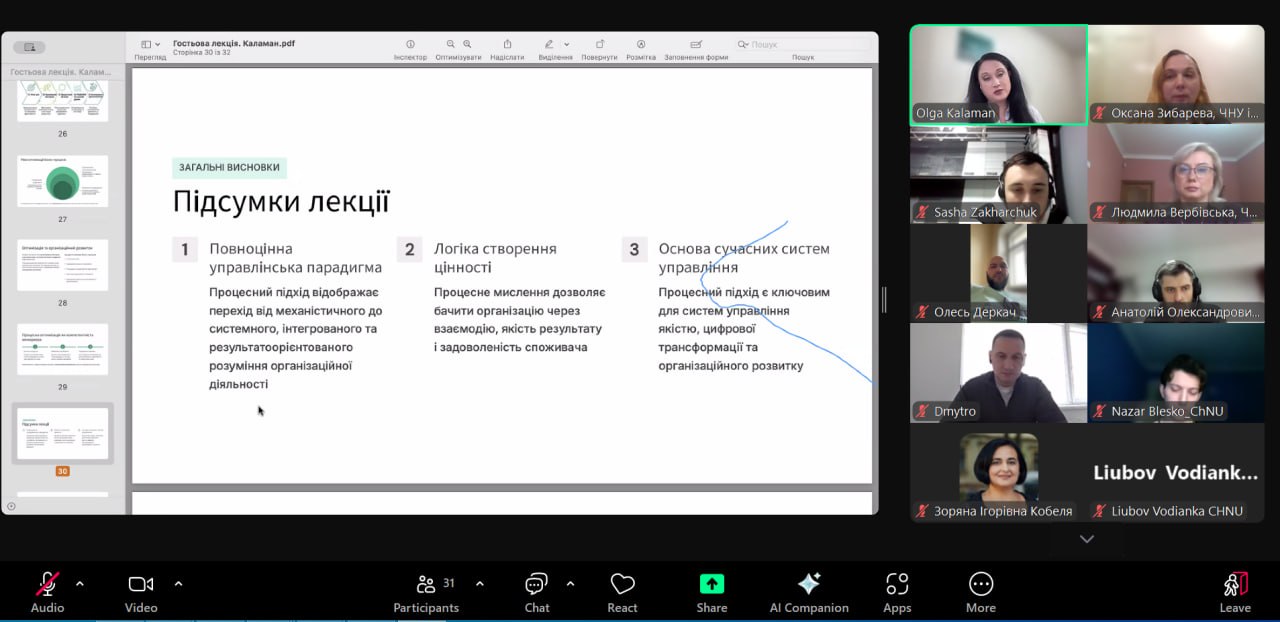
Task: Open video options chevron next to Video
Action: pyautogui.click(x=178, y=583)
